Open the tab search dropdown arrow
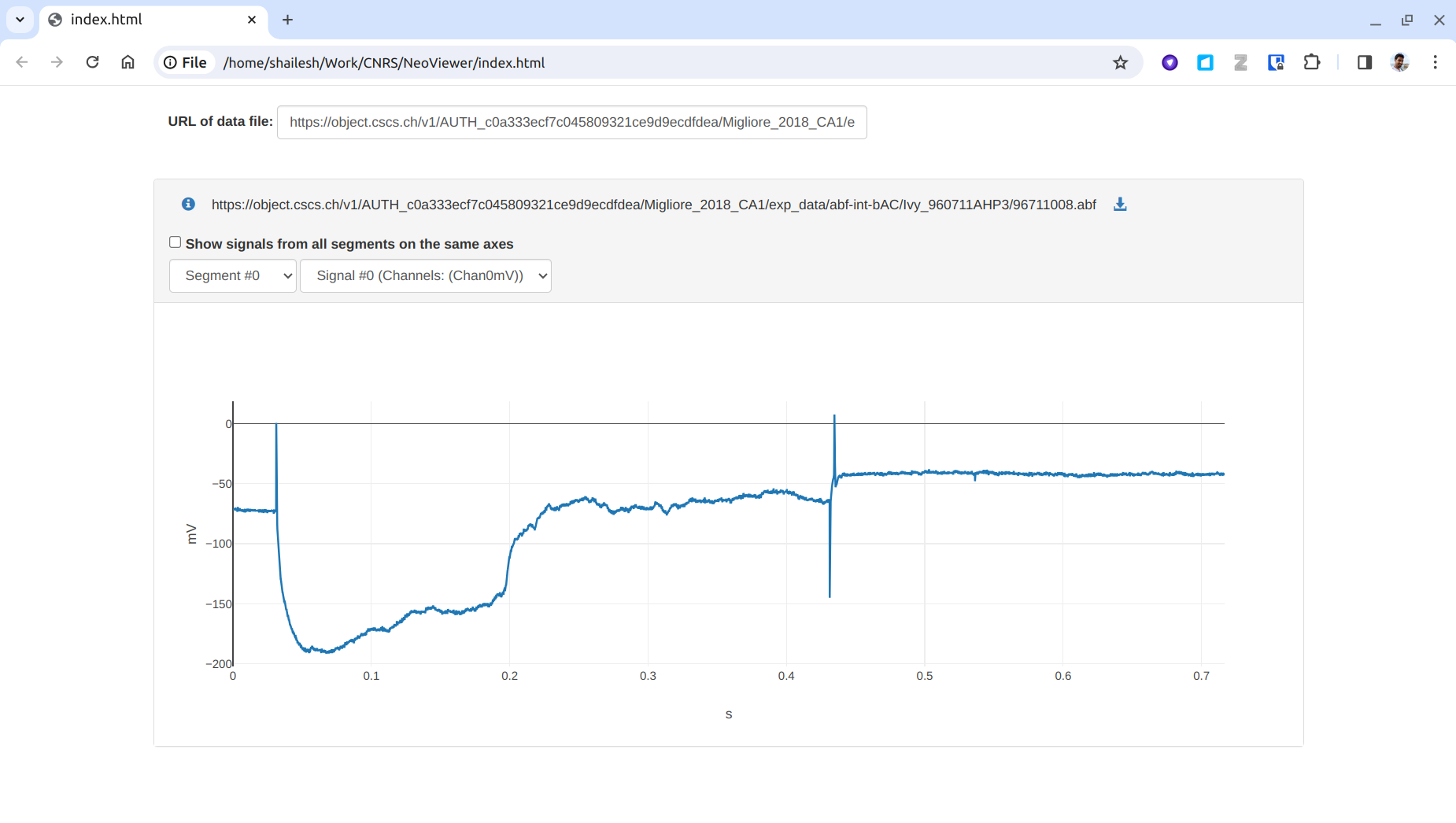1456x823 pixels. (20, 20)
